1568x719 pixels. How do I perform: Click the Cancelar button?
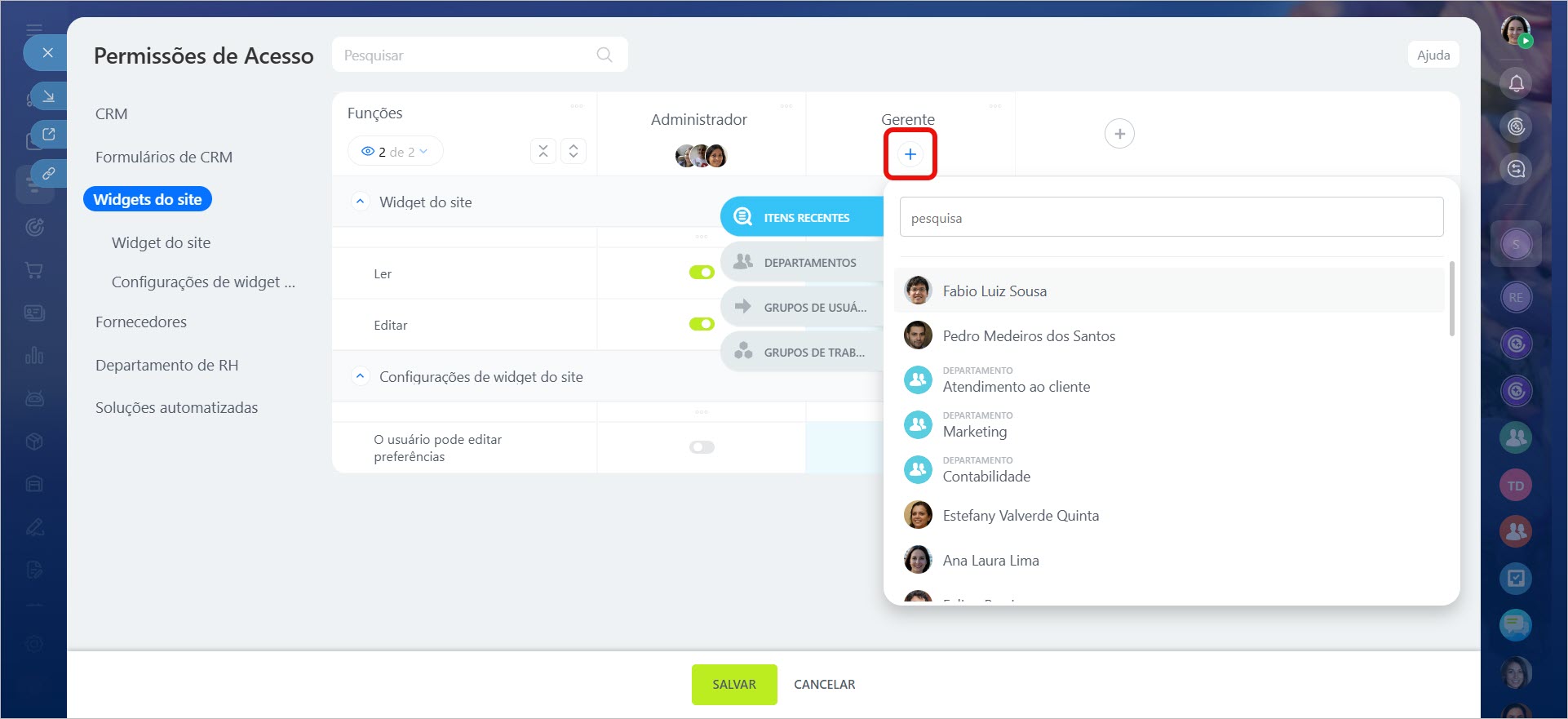824,685
